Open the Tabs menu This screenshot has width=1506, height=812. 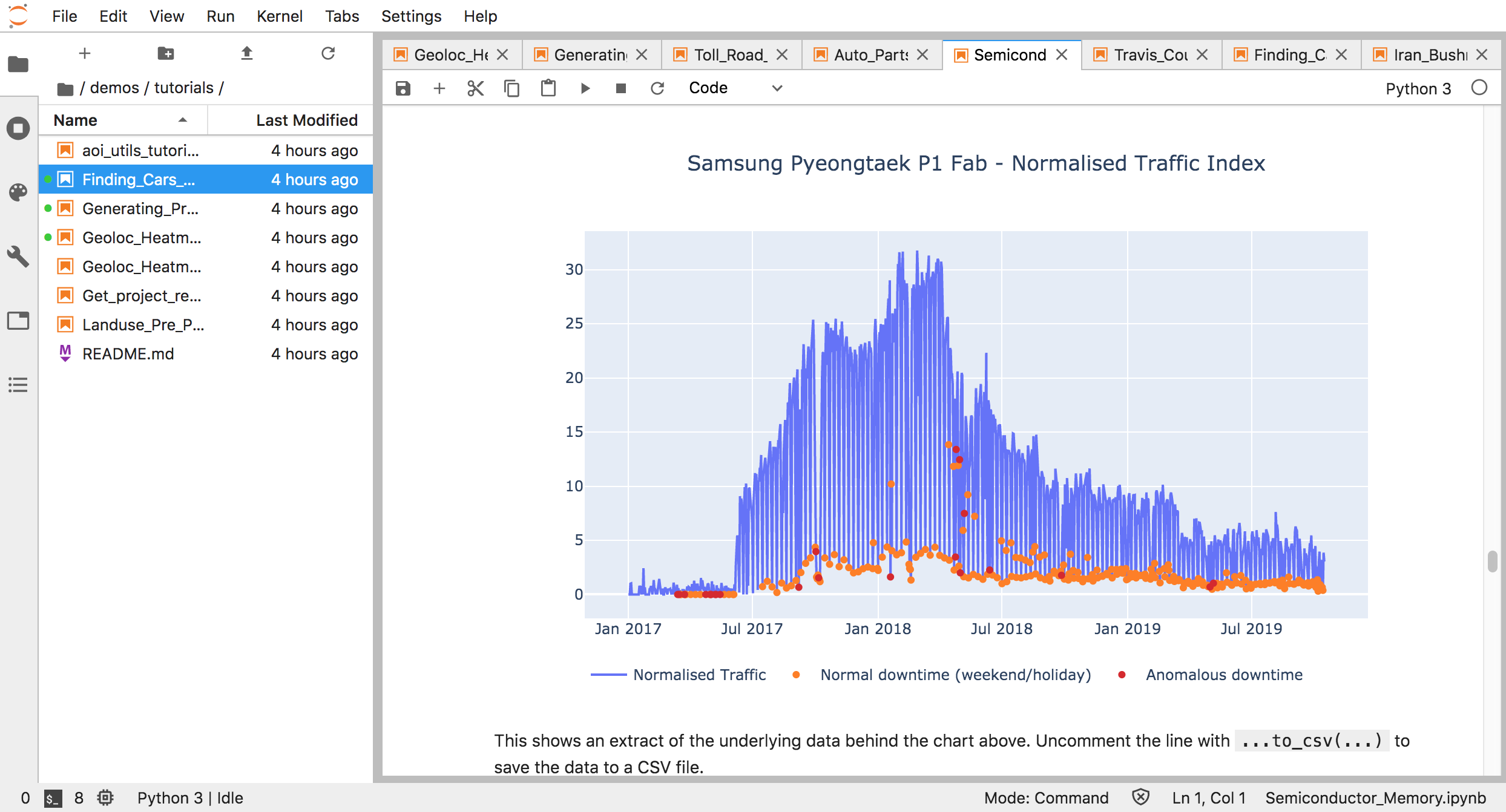[341, 15]
